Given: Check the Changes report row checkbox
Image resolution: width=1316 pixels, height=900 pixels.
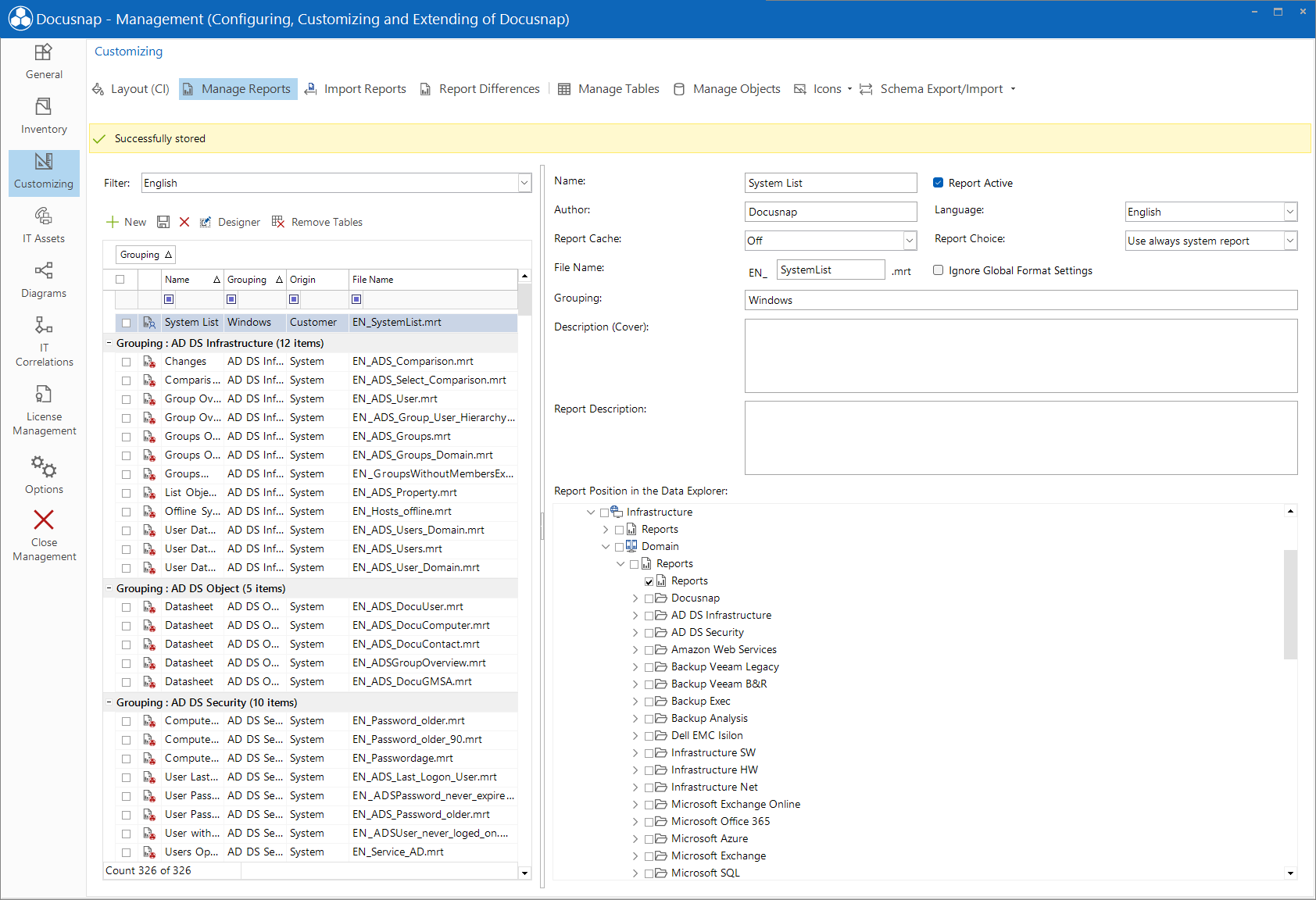Looking at the screenshot, I should (126, 362).
